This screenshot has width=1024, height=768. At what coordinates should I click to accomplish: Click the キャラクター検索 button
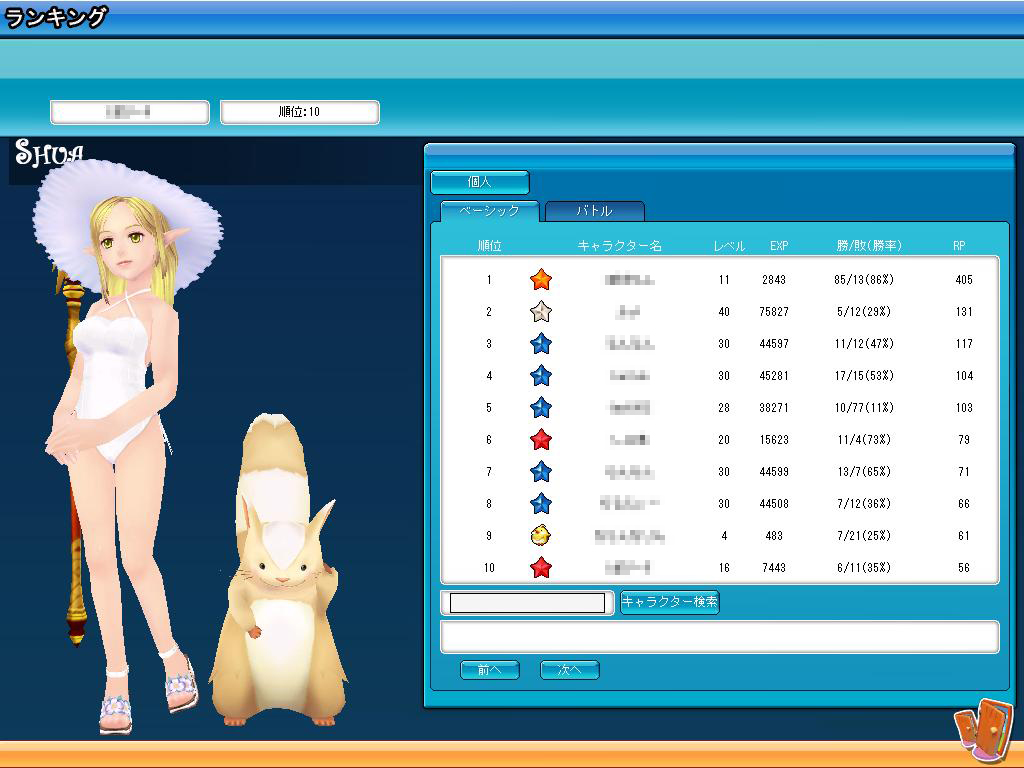(x=669, y=601)
